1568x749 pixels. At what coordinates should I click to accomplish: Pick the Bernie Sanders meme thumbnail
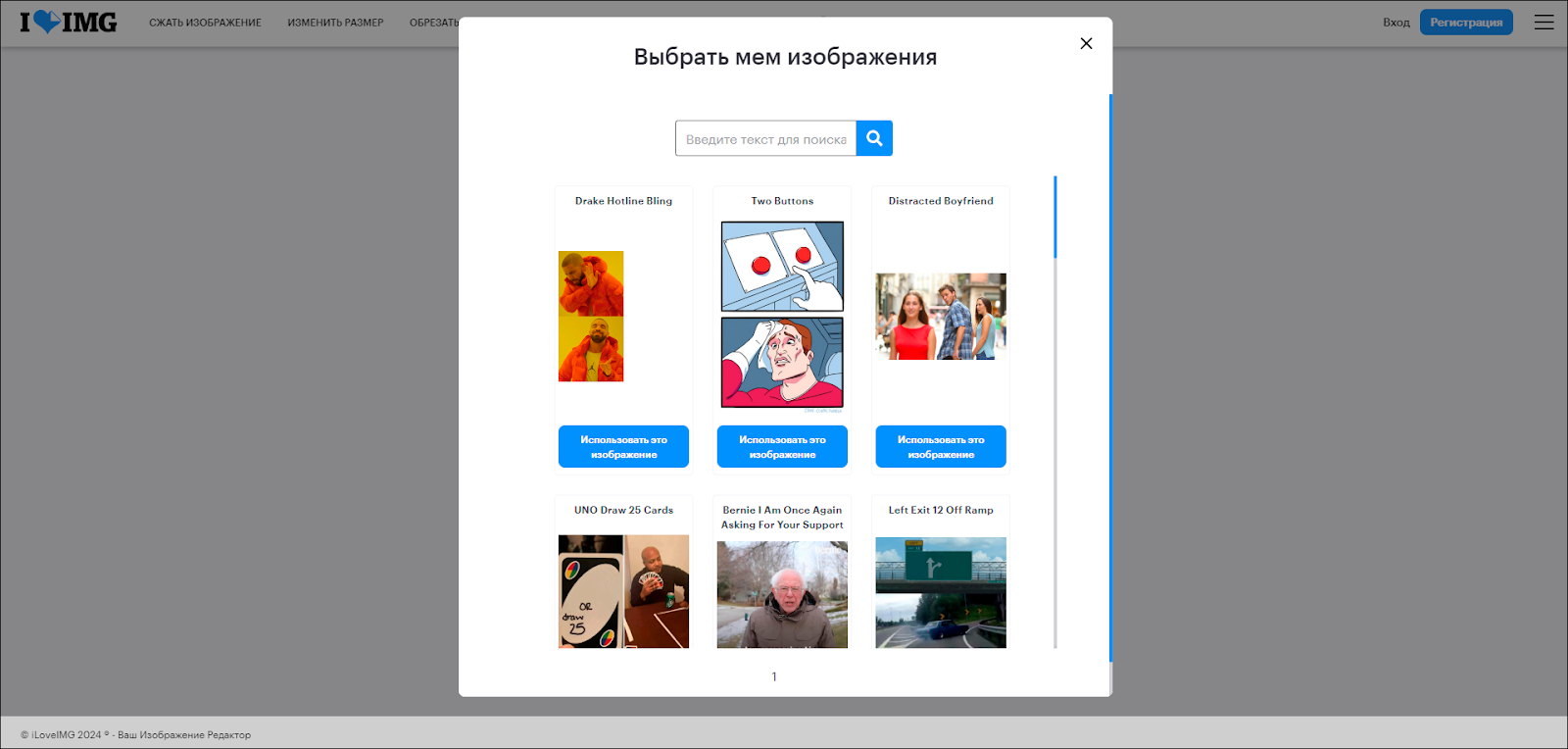[782, 594]
